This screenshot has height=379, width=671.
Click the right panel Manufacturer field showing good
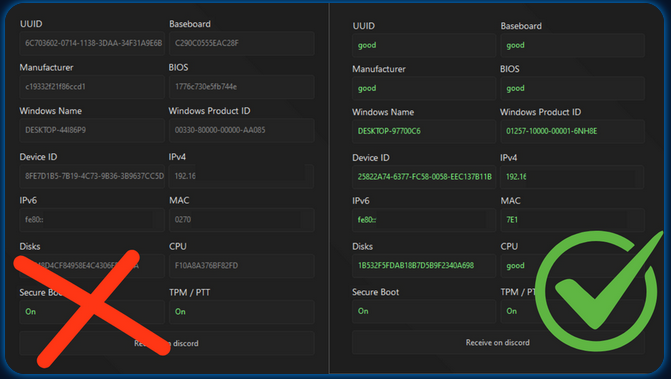click(x=424, y=89)
